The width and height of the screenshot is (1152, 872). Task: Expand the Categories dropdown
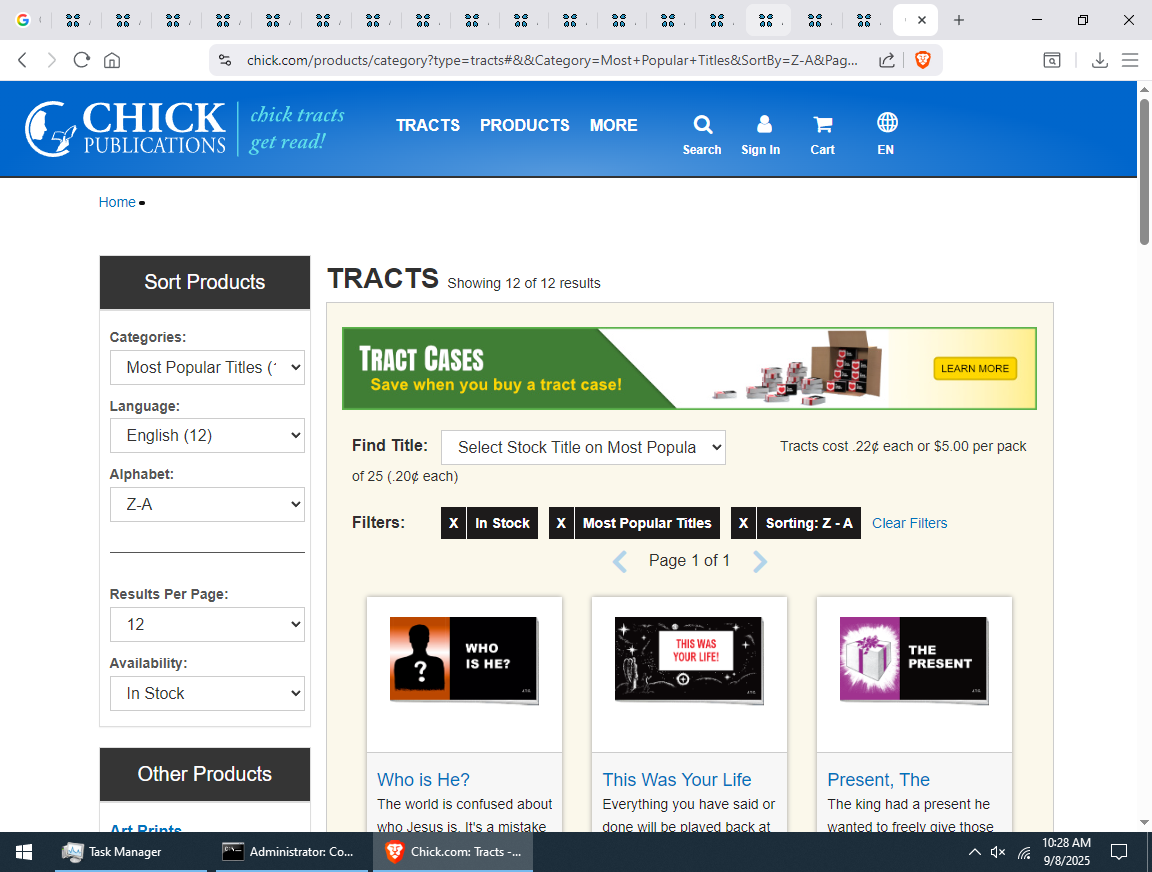[207, 367]
